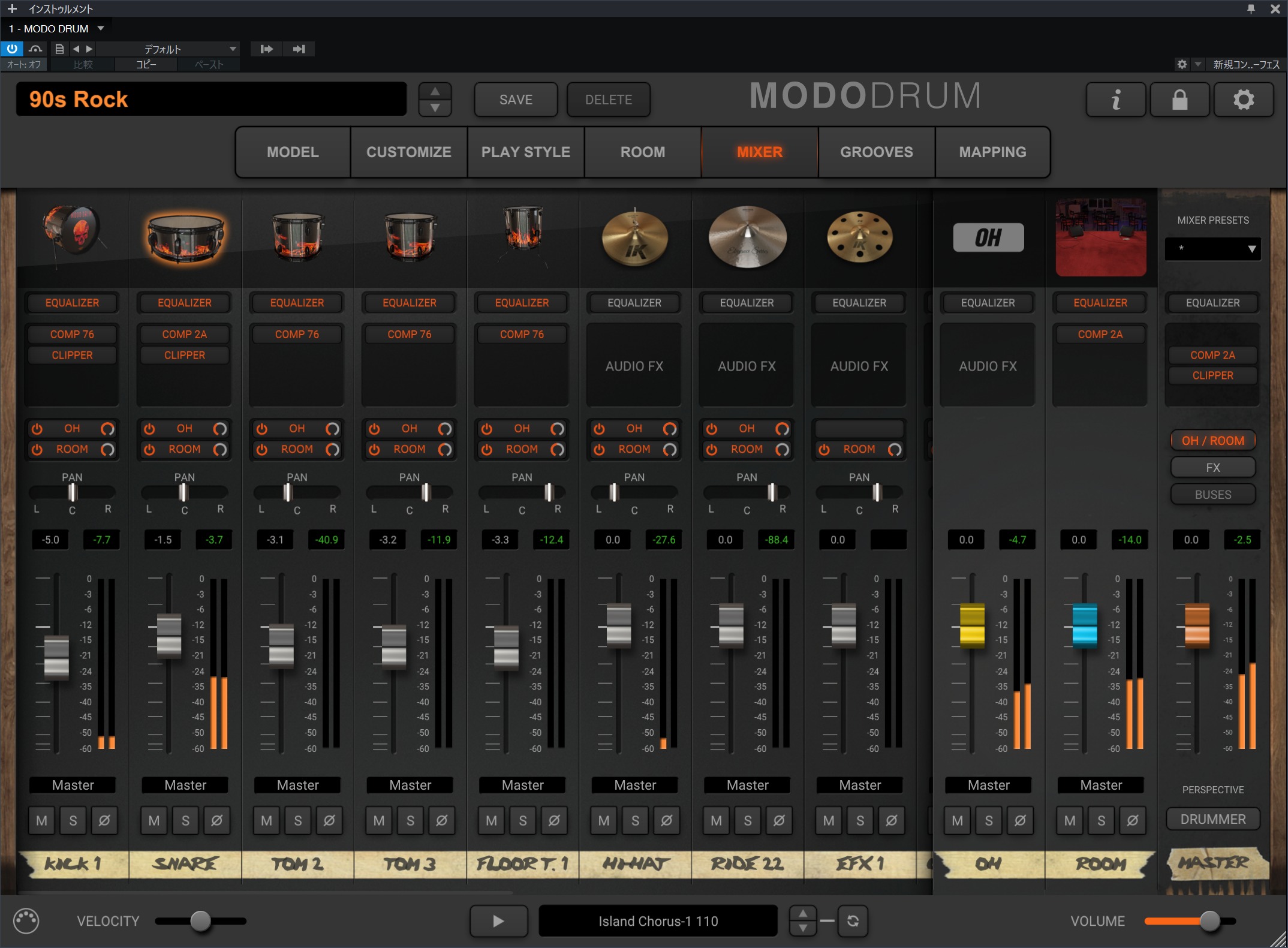Select the Floor Tom 1 drum image
The height and width of the screenshot is (948, 1288).
click(x=522, y=235)
